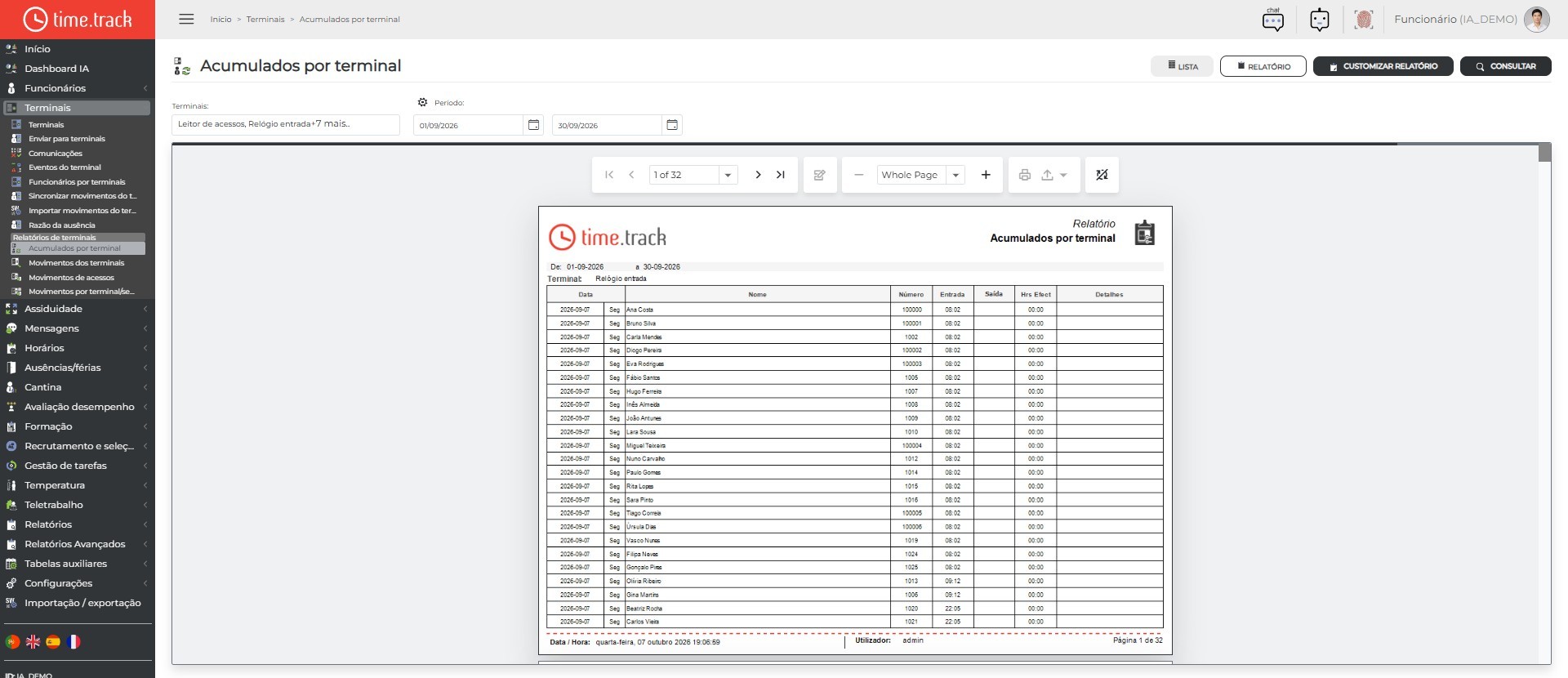
Task: Click the Período settings gear
Action: (422, 102)
